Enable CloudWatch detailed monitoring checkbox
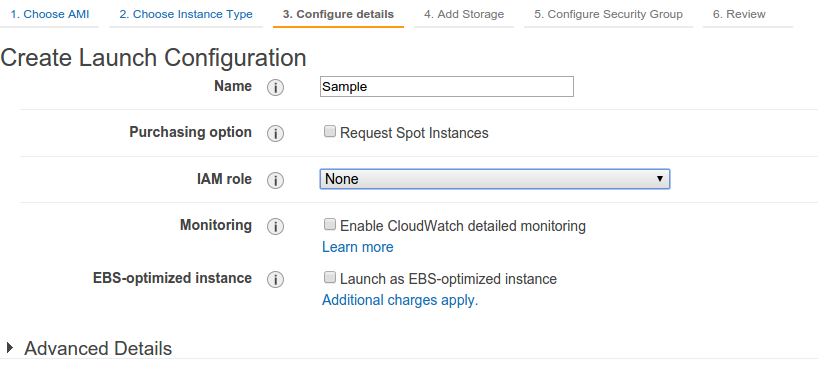 [x=330, y=225]
